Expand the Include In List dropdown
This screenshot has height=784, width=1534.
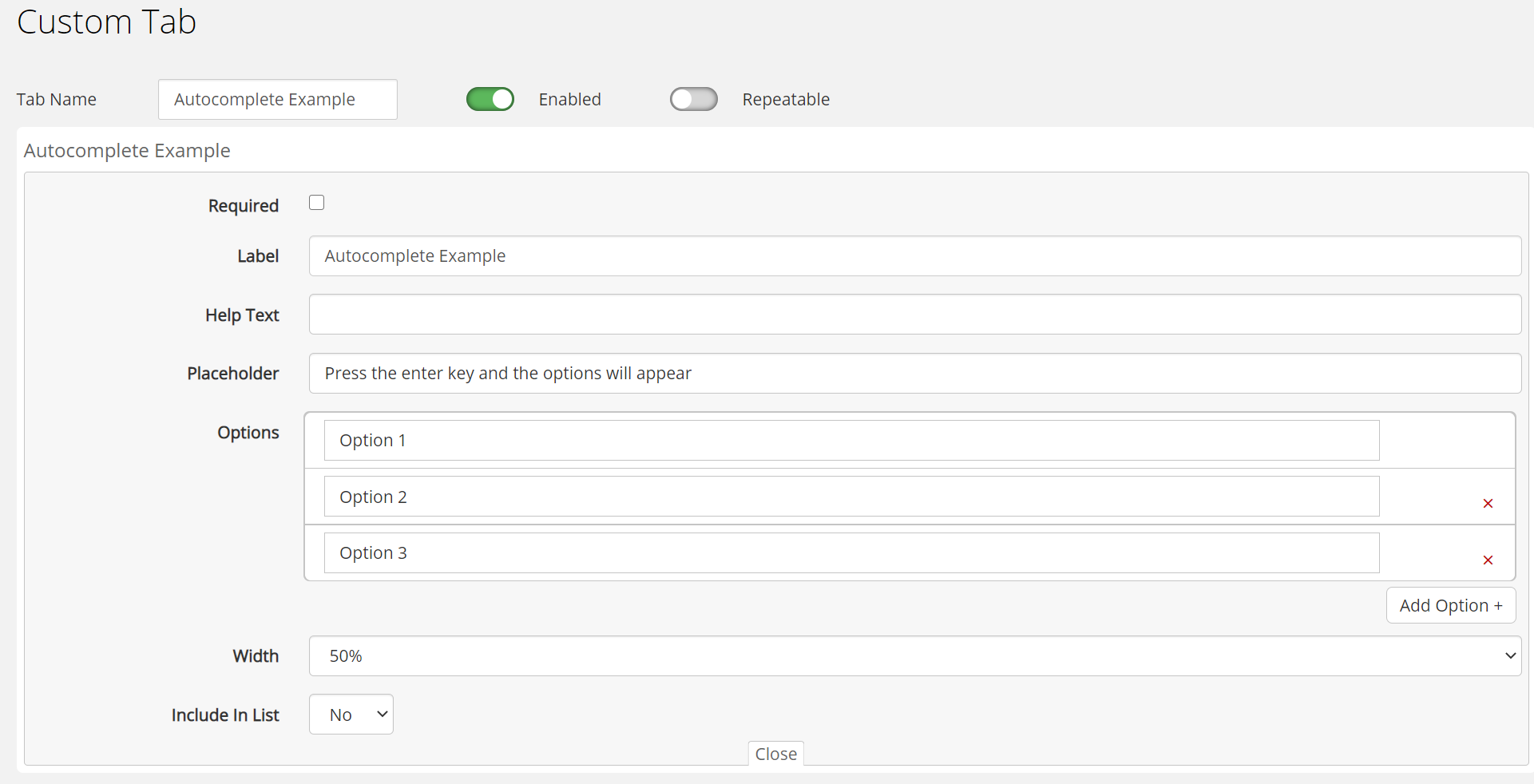[351, 715]
